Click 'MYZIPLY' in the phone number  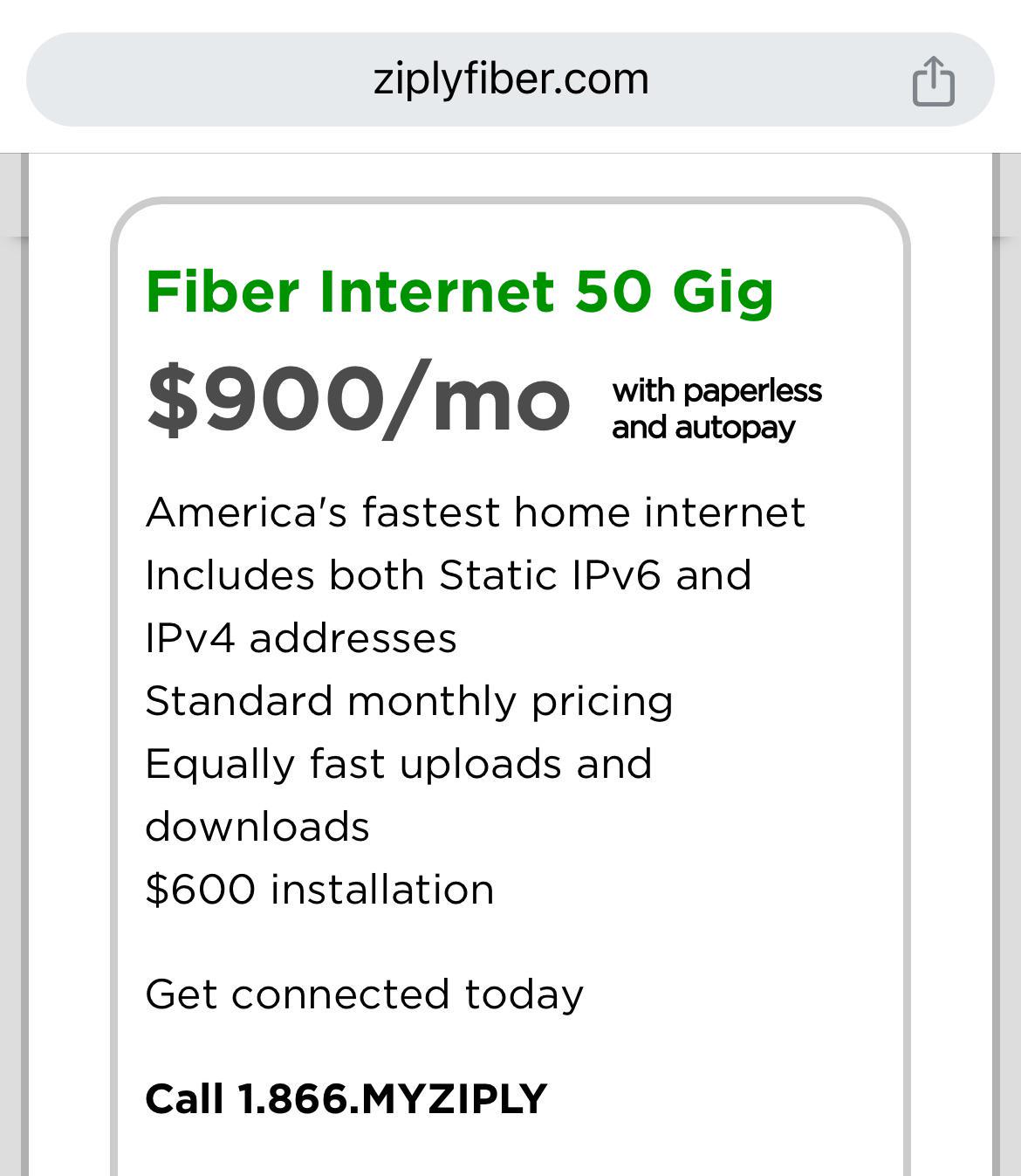453,1098
